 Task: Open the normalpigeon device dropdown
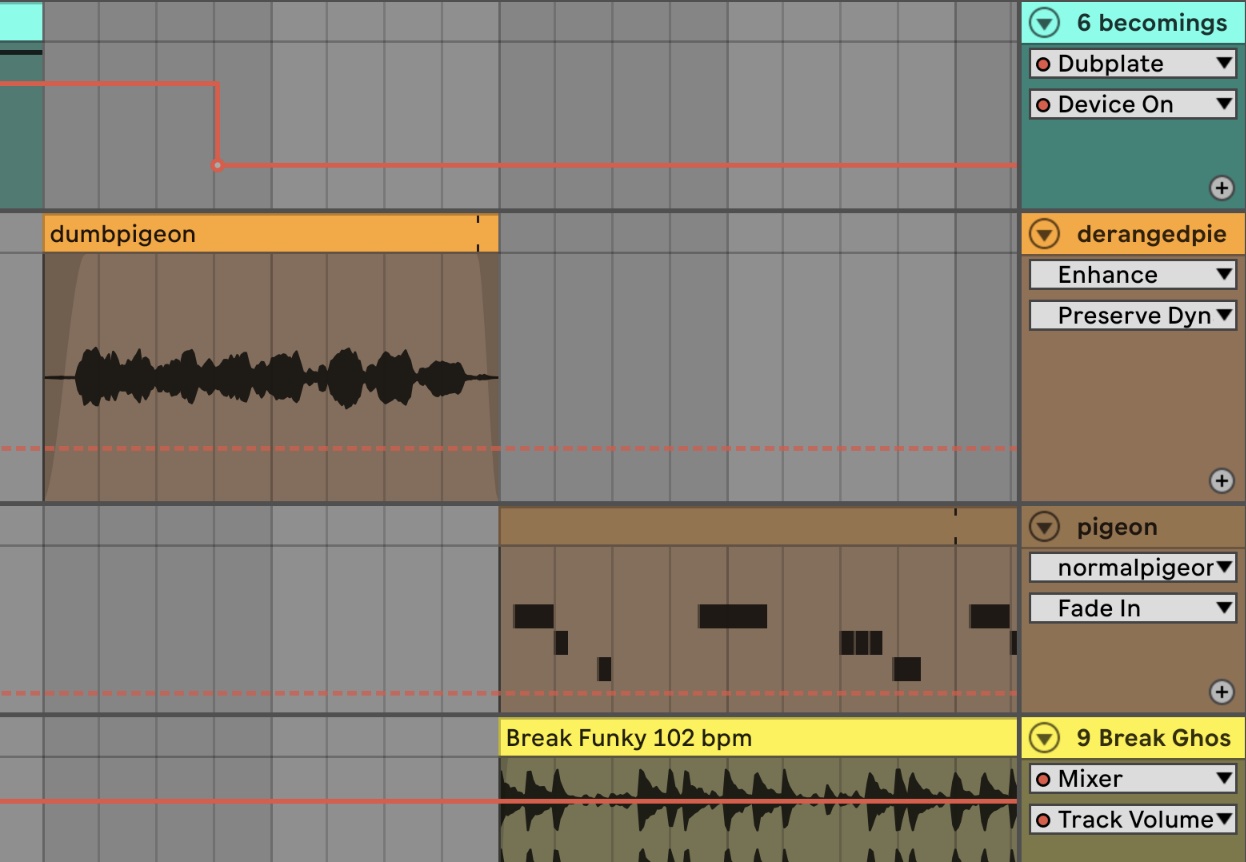(x=1133, y=568)
